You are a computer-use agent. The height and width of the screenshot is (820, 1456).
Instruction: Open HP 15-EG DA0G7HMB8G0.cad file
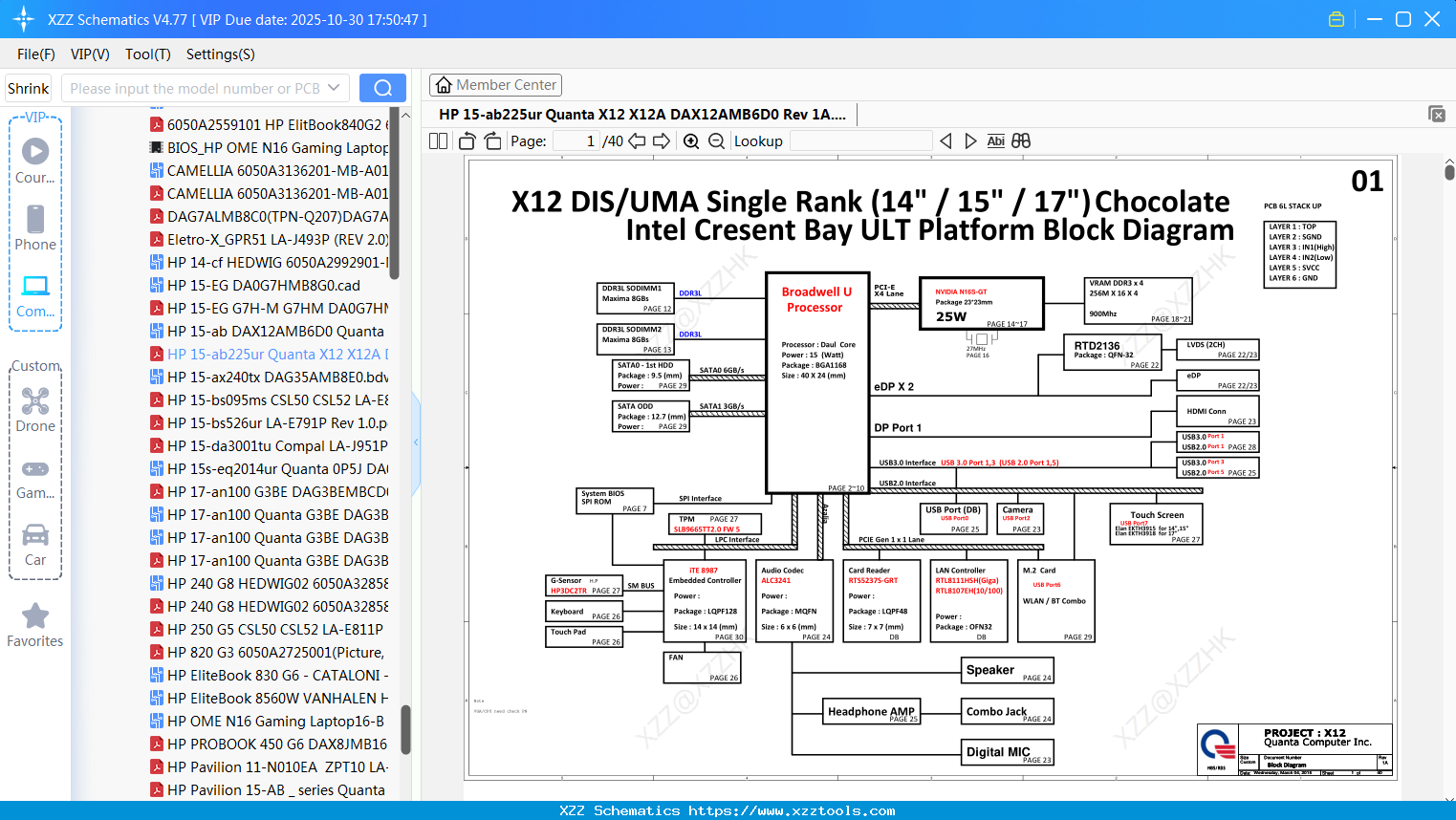(255, 286)
